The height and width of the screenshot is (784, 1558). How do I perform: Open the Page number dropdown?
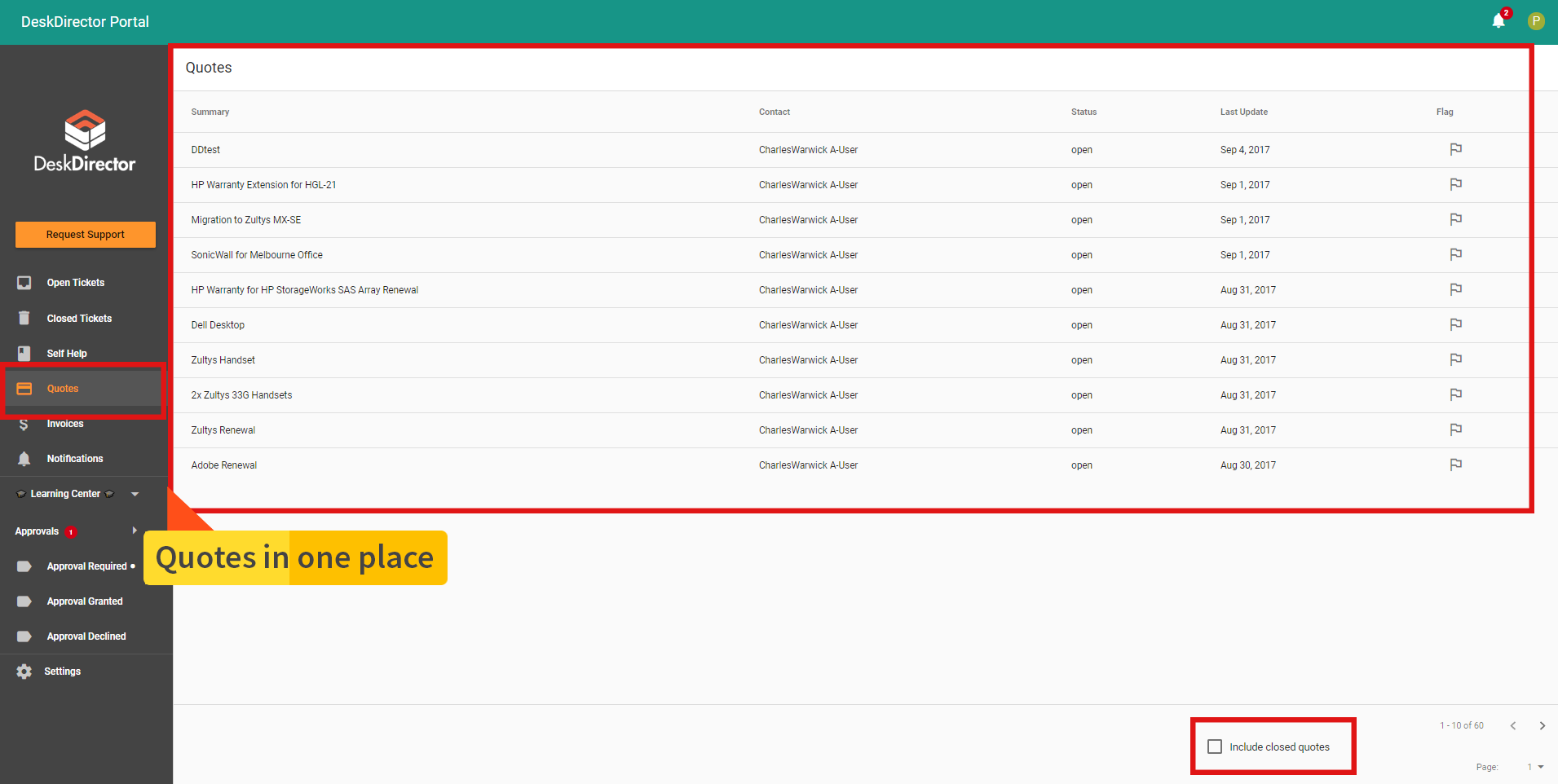[x=1536, y=767]
